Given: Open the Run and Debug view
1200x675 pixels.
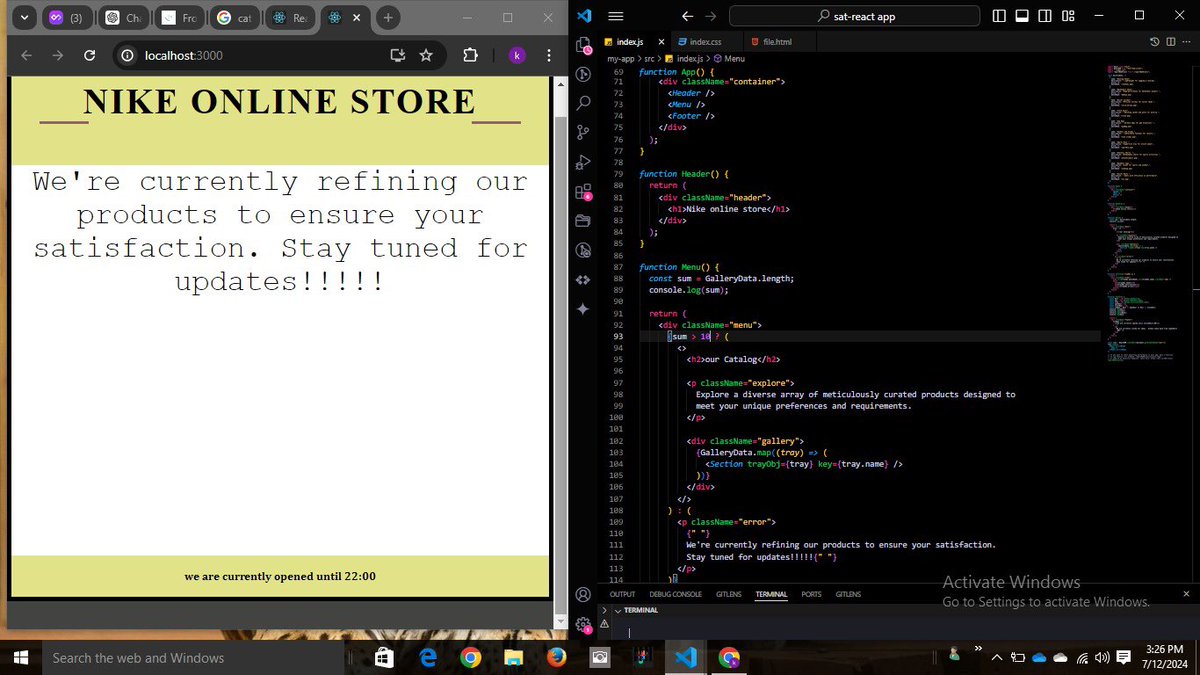Looking at the screenshot, I should [x=584, y=162].
